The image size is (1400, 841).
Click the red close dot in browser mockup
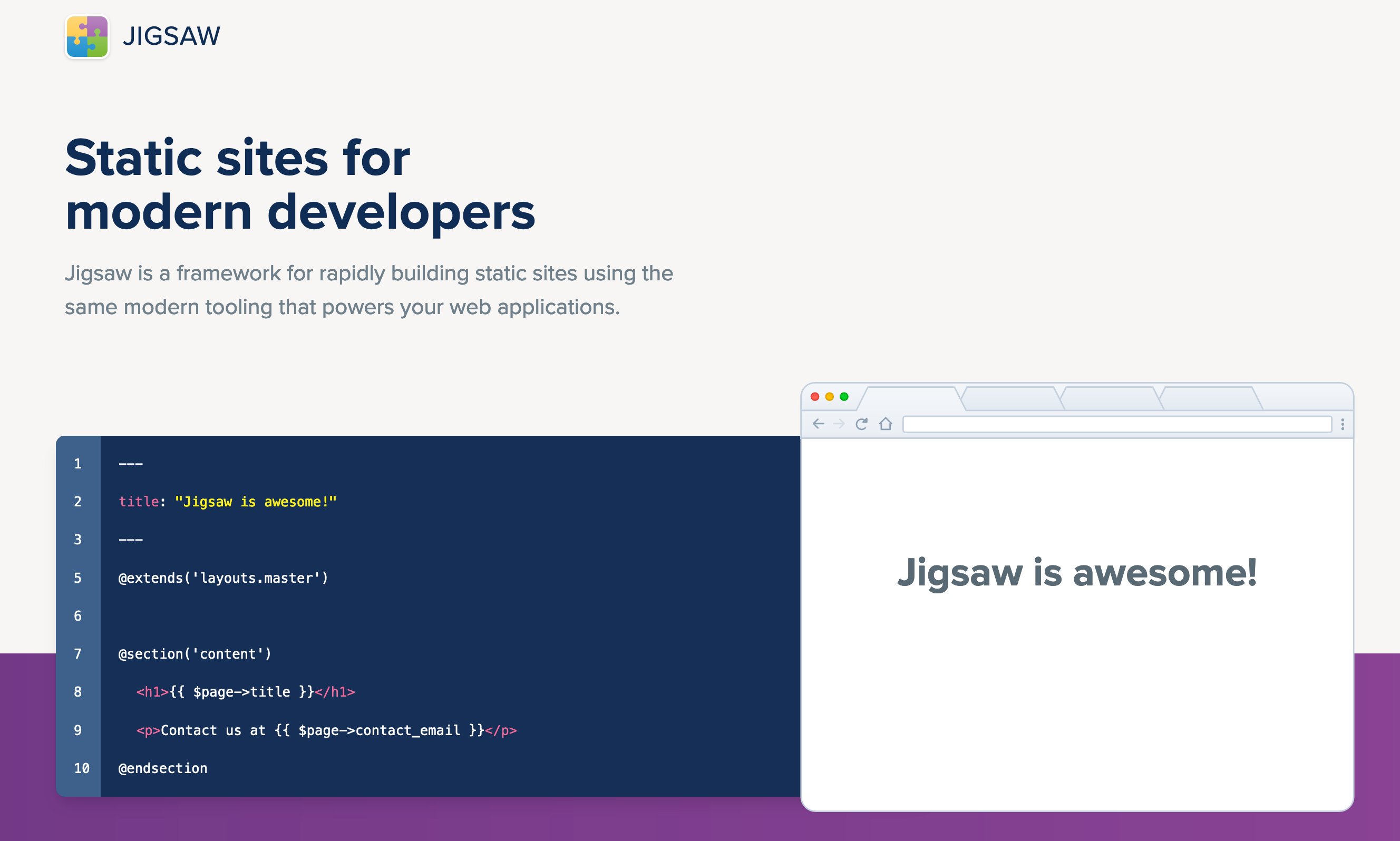pos(815,397)
